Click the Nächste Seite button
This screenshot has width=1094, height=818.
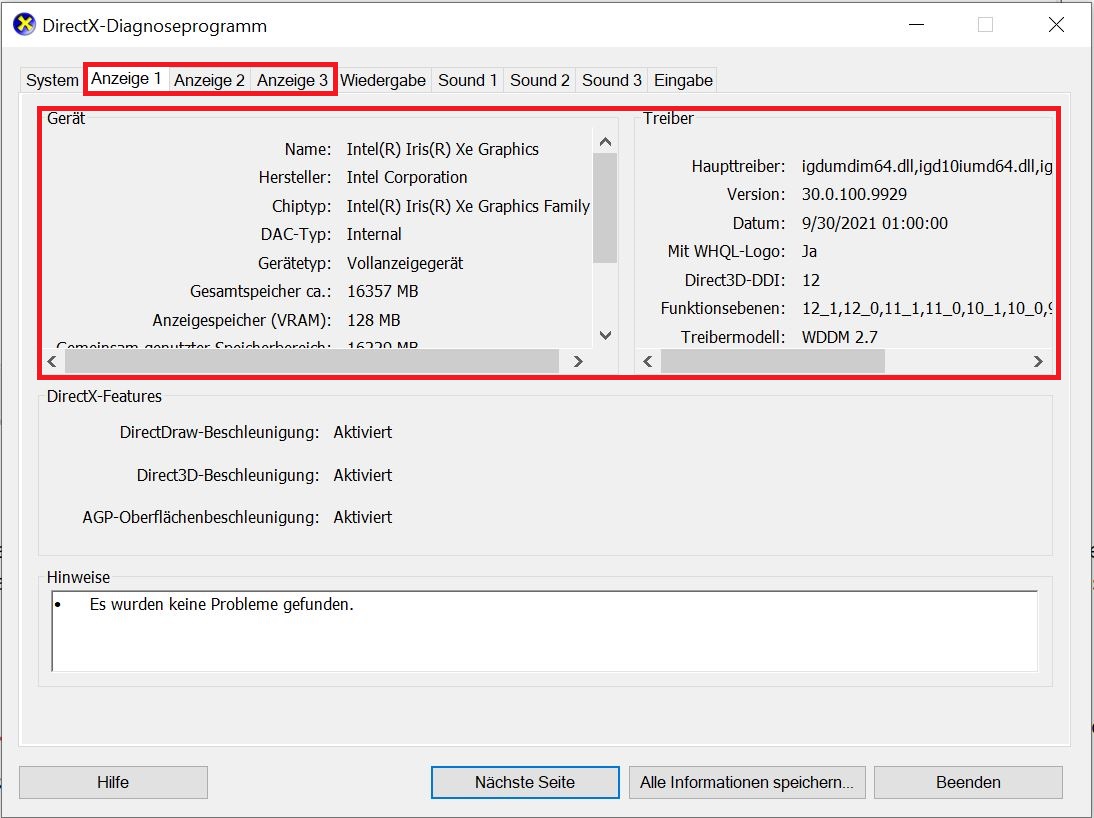tap(525, 782)
